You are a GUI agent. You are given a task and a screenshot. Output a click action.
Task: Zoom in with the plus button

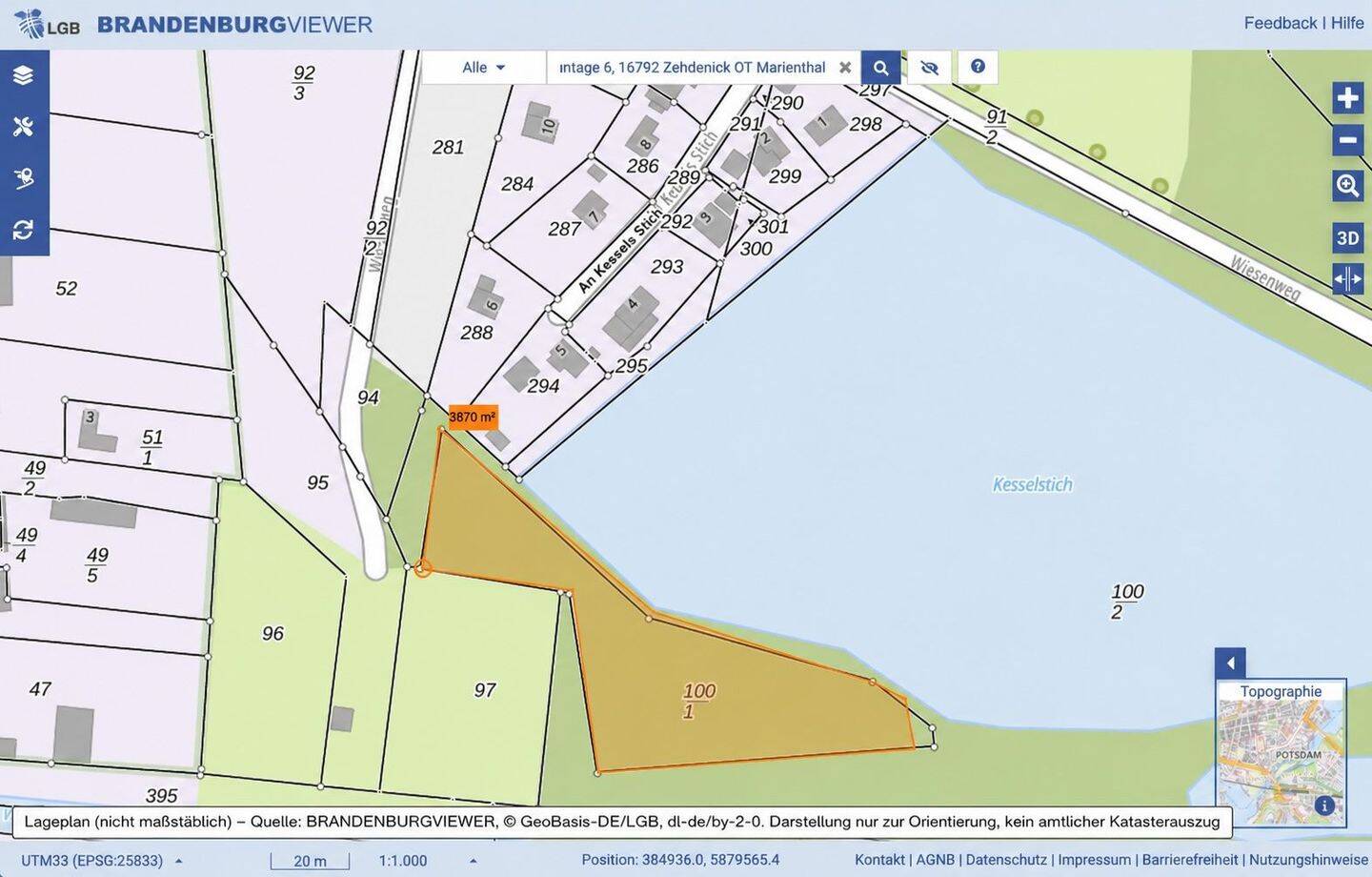point(1348,97)
